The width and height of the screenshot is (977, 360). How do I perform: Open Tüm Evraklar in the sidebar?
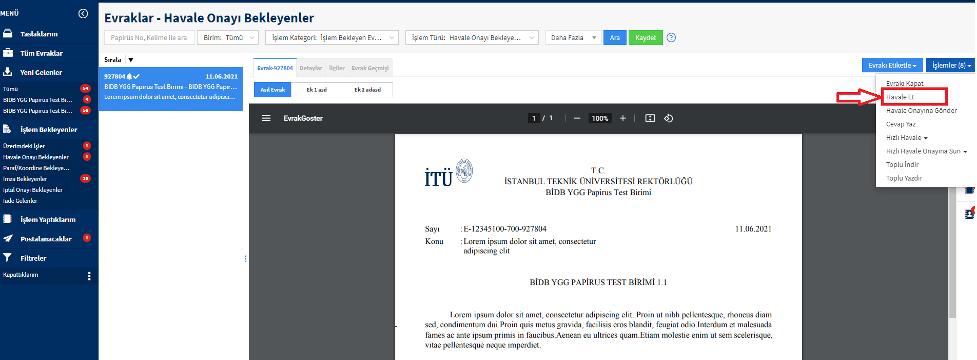tap(41, 54)
